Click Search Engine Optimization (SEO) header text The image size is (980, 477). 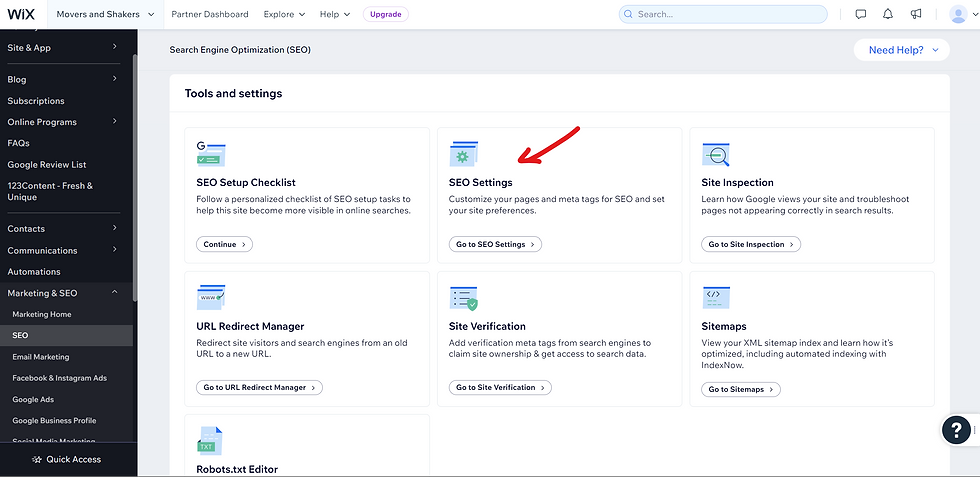click(240, 49)
